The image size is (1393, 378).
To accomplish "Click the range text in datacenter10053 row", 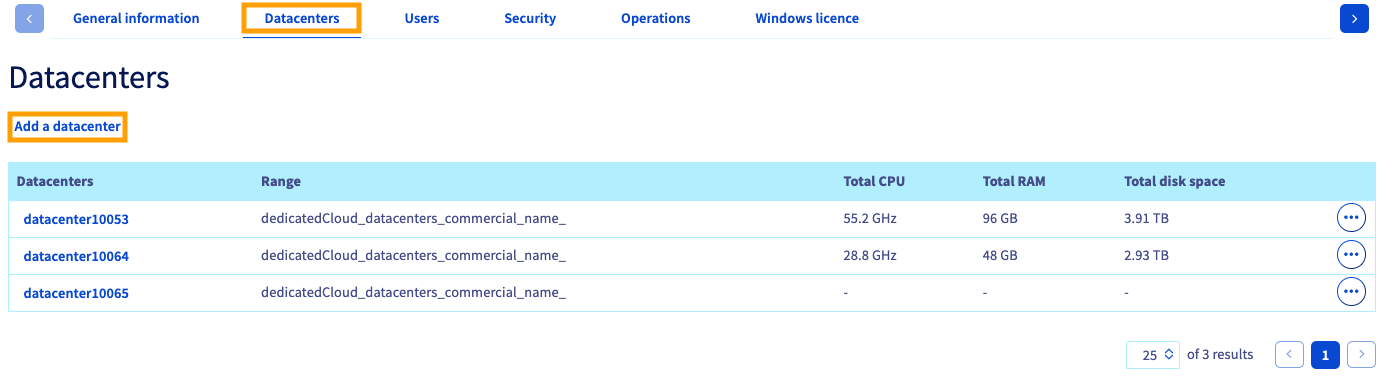I will (x=413, y=218).
